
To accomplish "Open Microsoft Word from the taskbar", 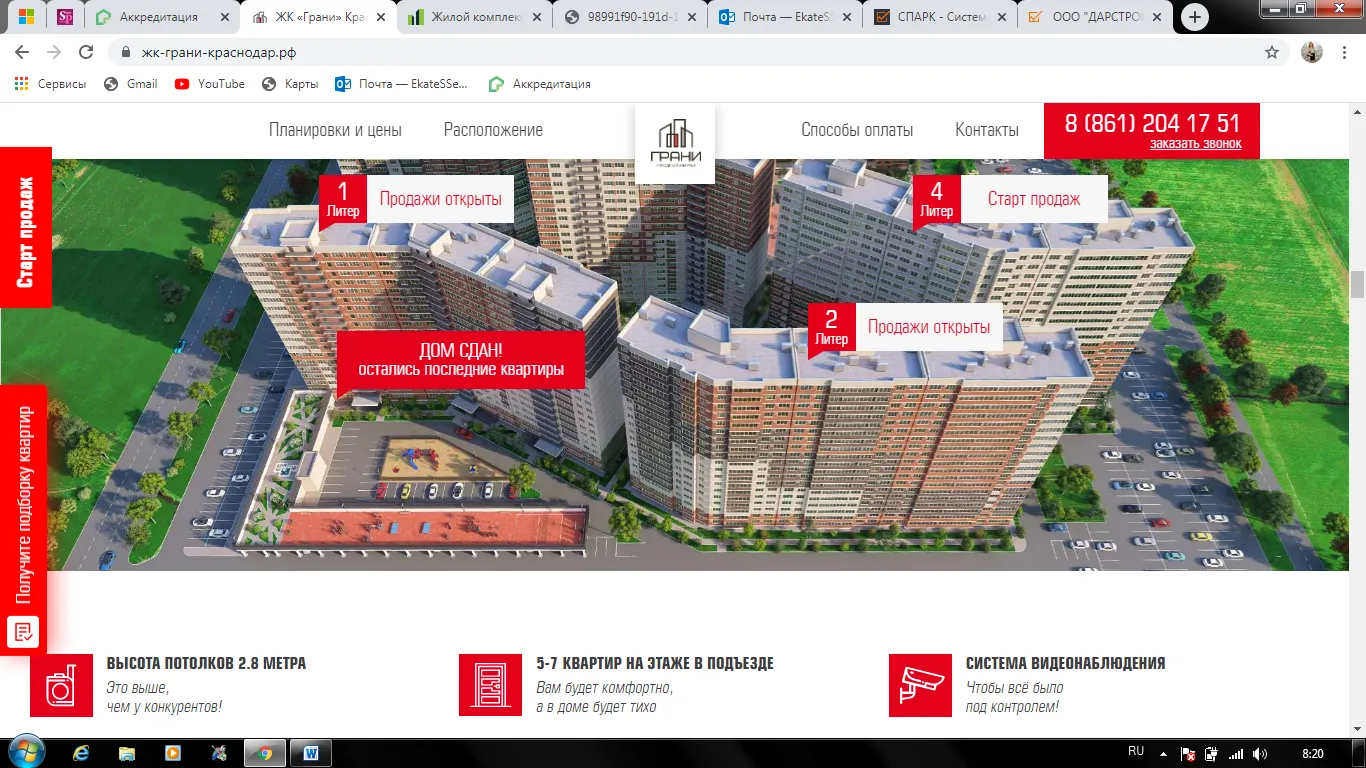I will tap(310, 752).
